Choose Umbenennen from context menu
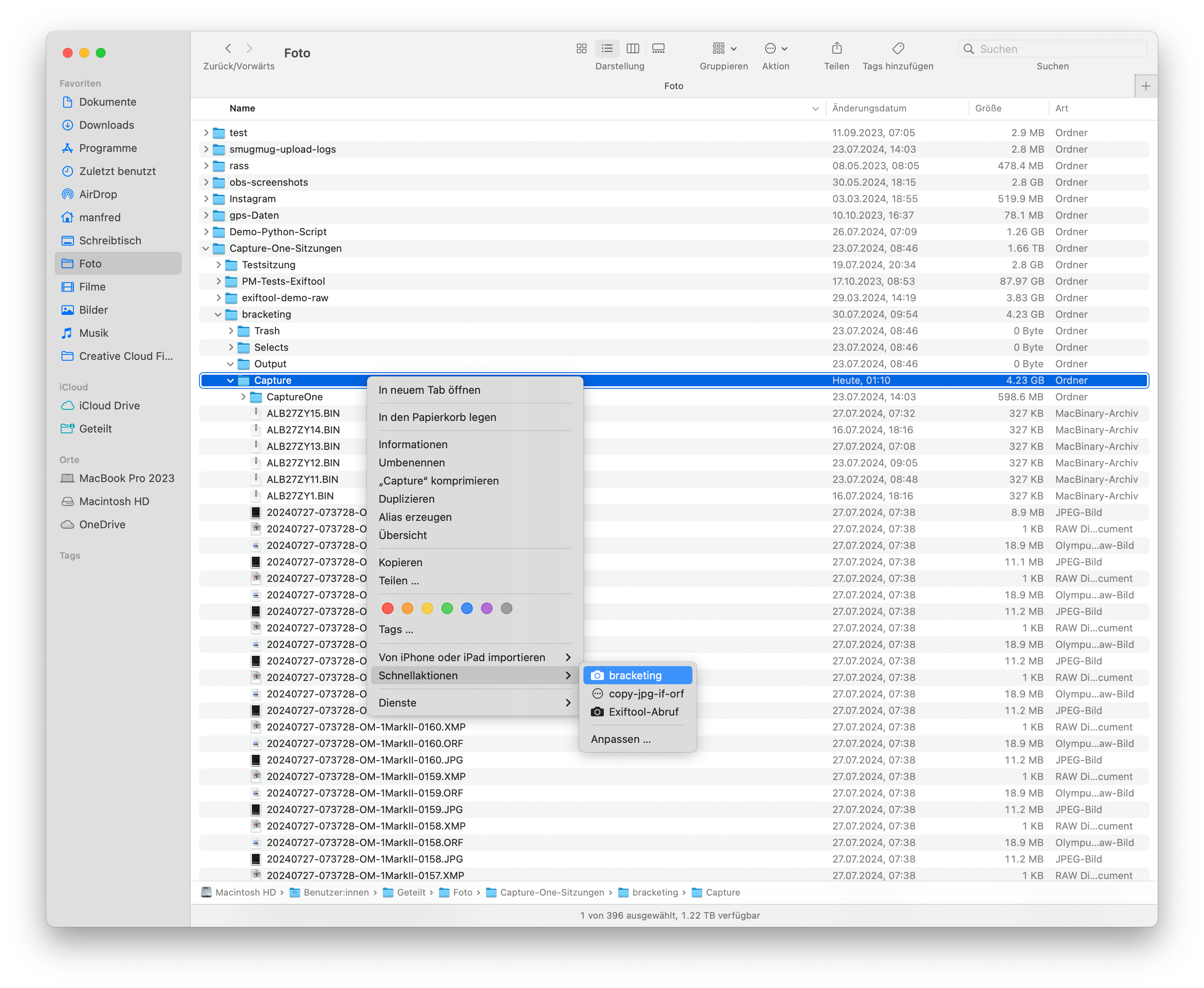 coord(412,463)
